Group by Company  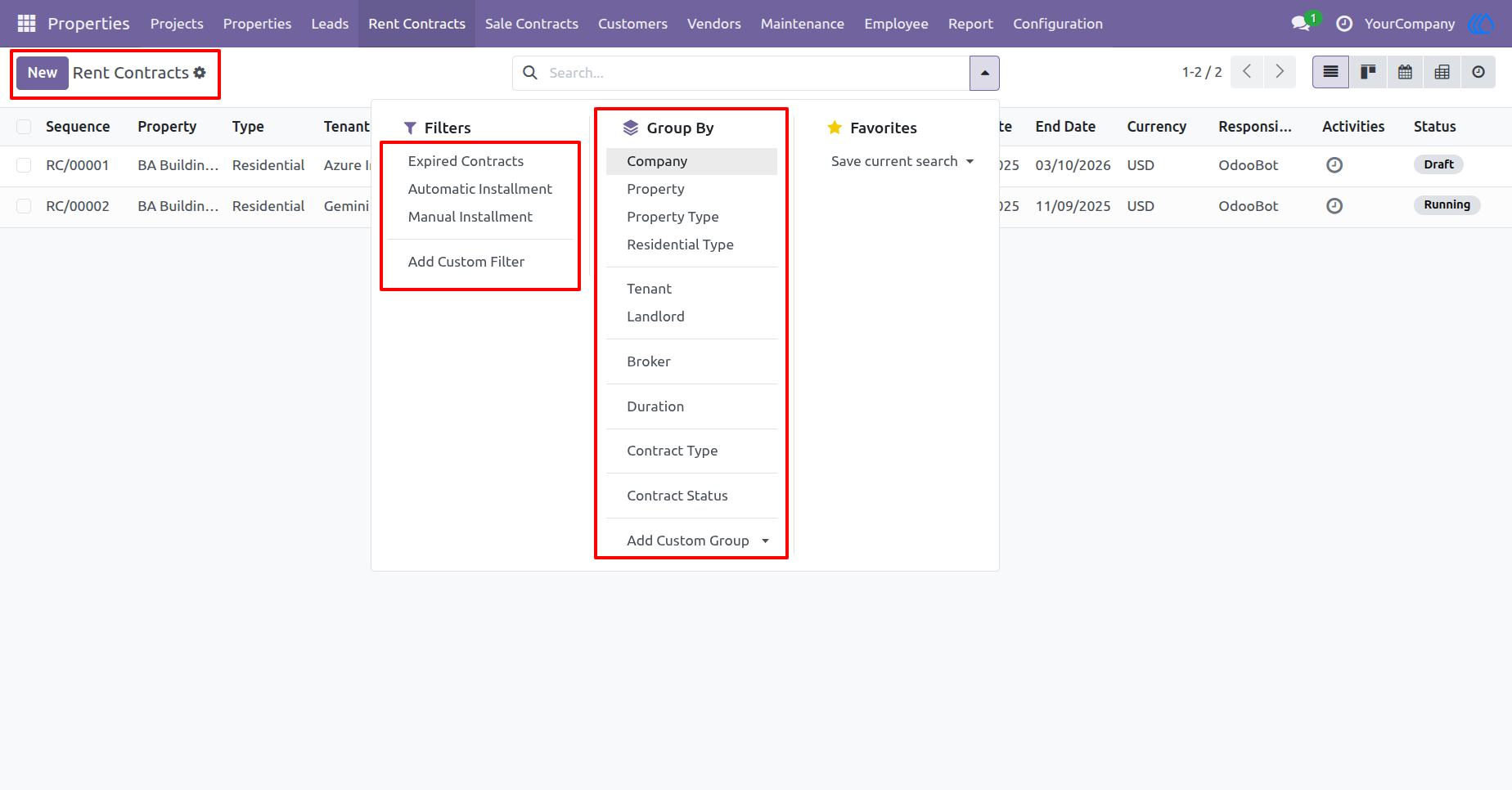click(x=691, y=161)
